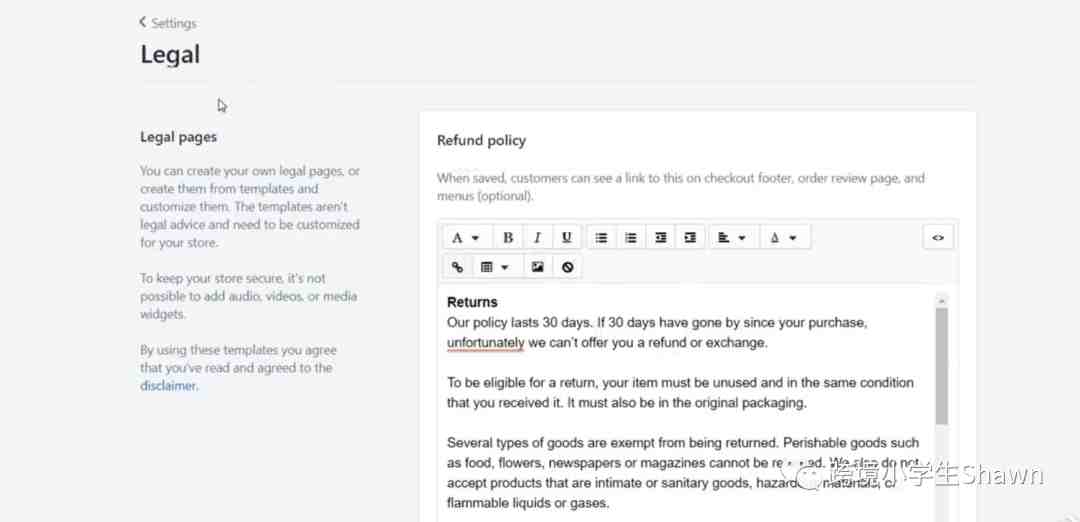Insert a numbered list
The width and height of the screenshot is (1080, 522).
(x=631, y=238)
